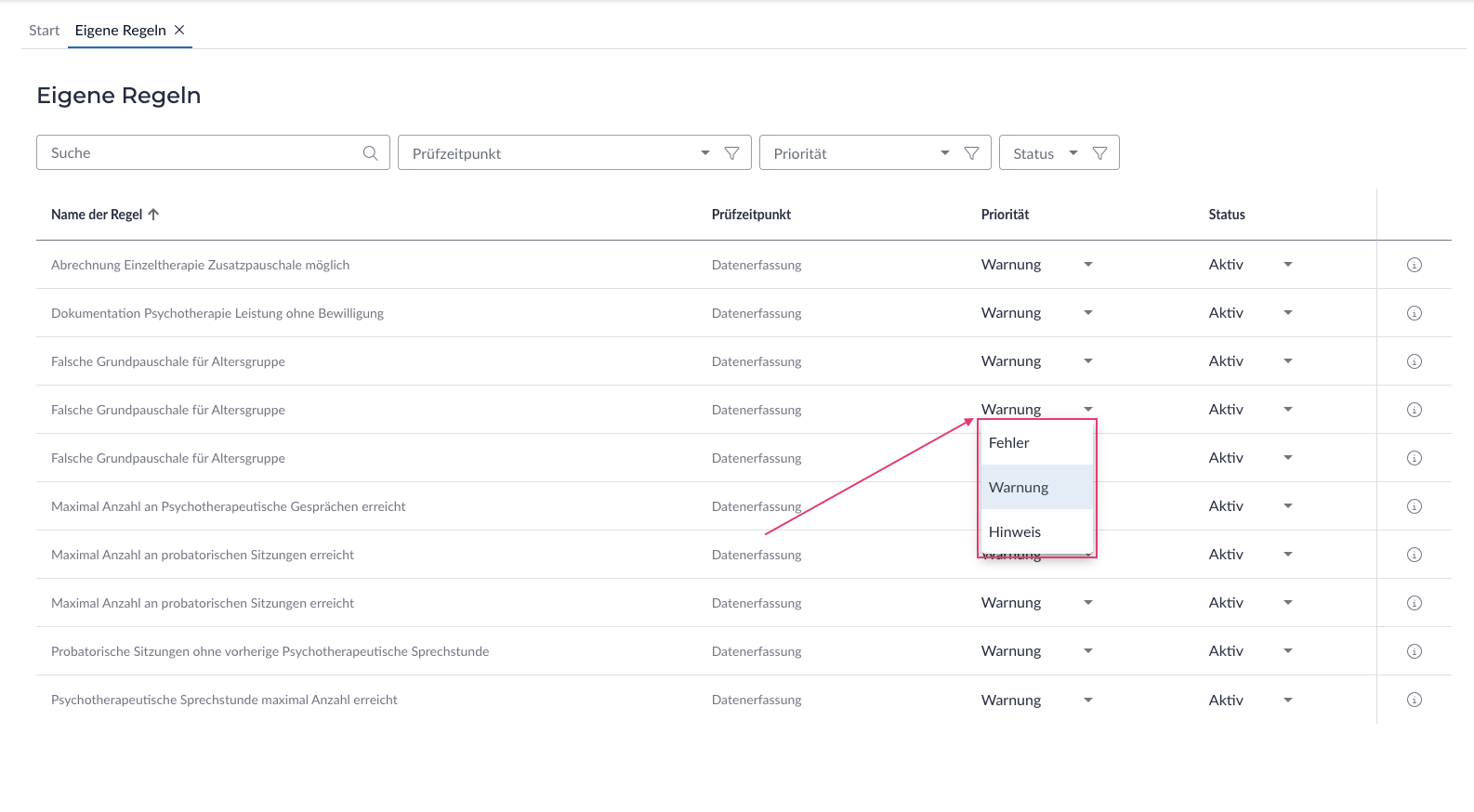Screen dimensions: 1474x812
Task: Open info for Abrechnung Einzeltherapie Zusatzpauschale rule
Action: click(x=1414, y=265)
